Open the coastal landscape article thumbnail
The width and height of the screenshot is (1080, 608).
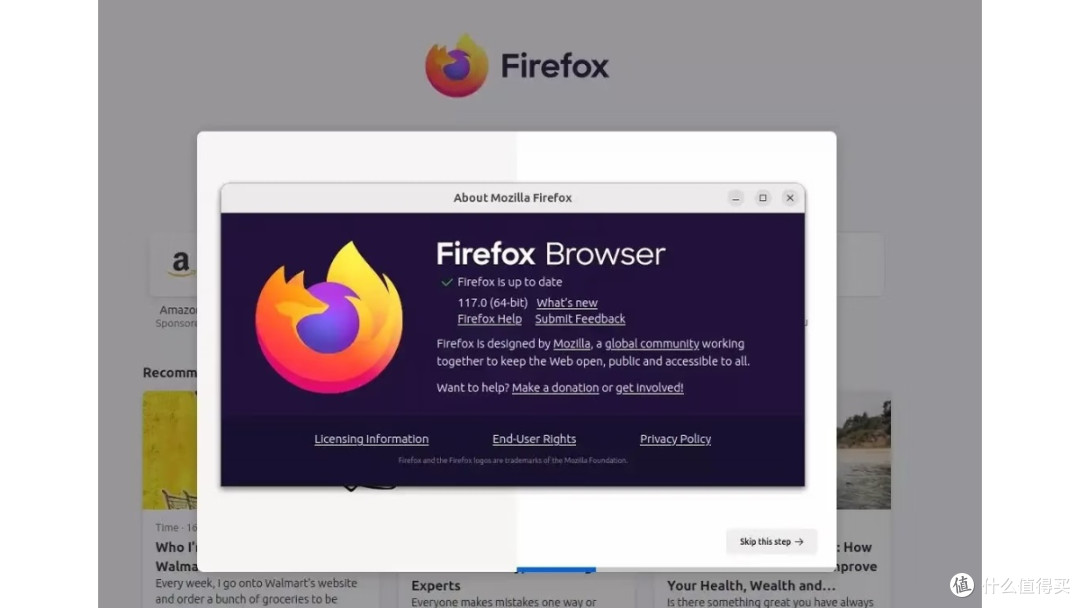pyautogui.click(x=864, y=450)
